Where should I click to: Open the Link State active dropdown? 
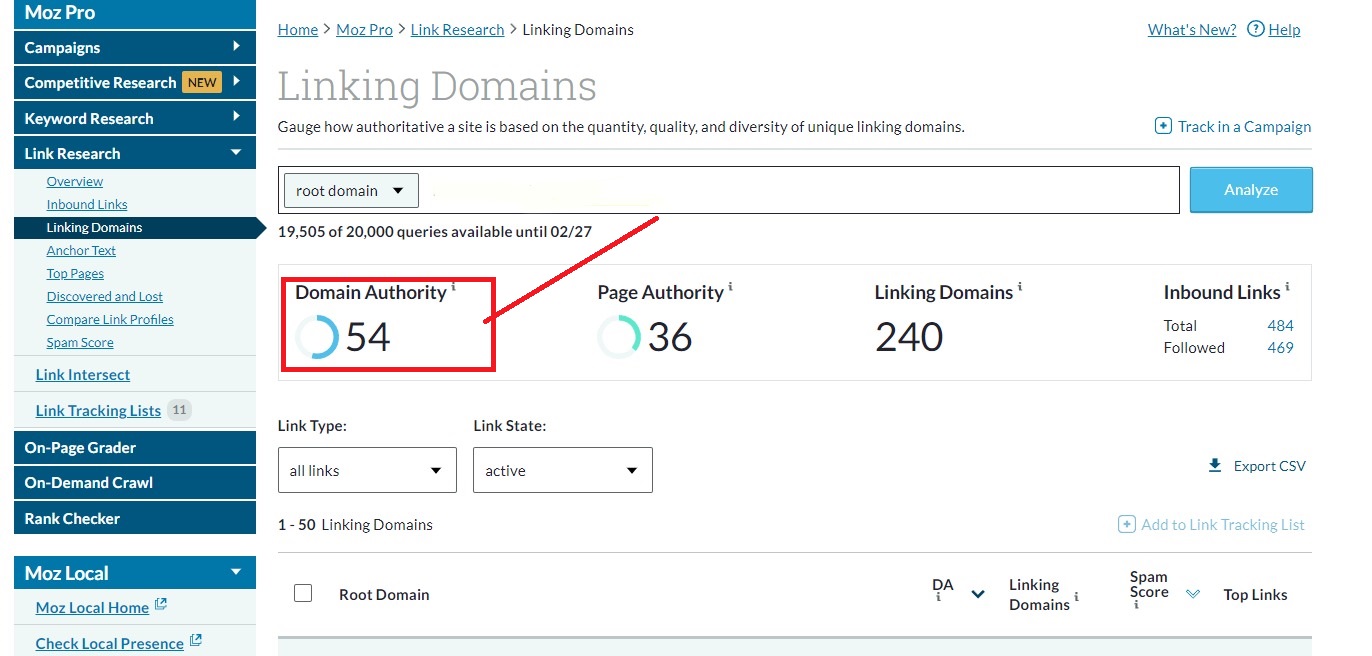click(x=562, y=470)
